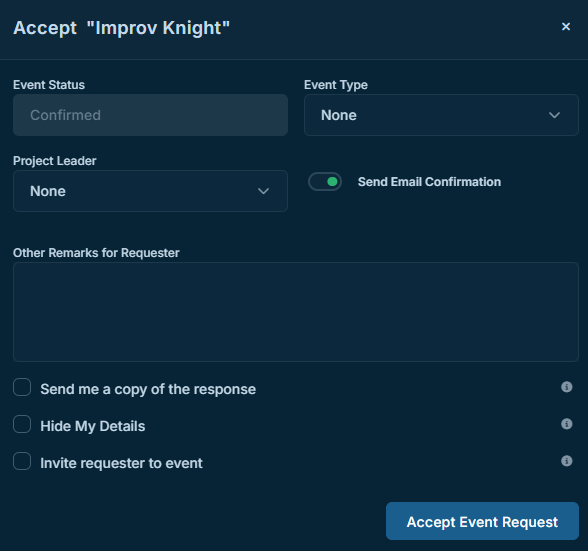
Task: Click the Project Leader chevron arrow
Action: click(263, 191)
